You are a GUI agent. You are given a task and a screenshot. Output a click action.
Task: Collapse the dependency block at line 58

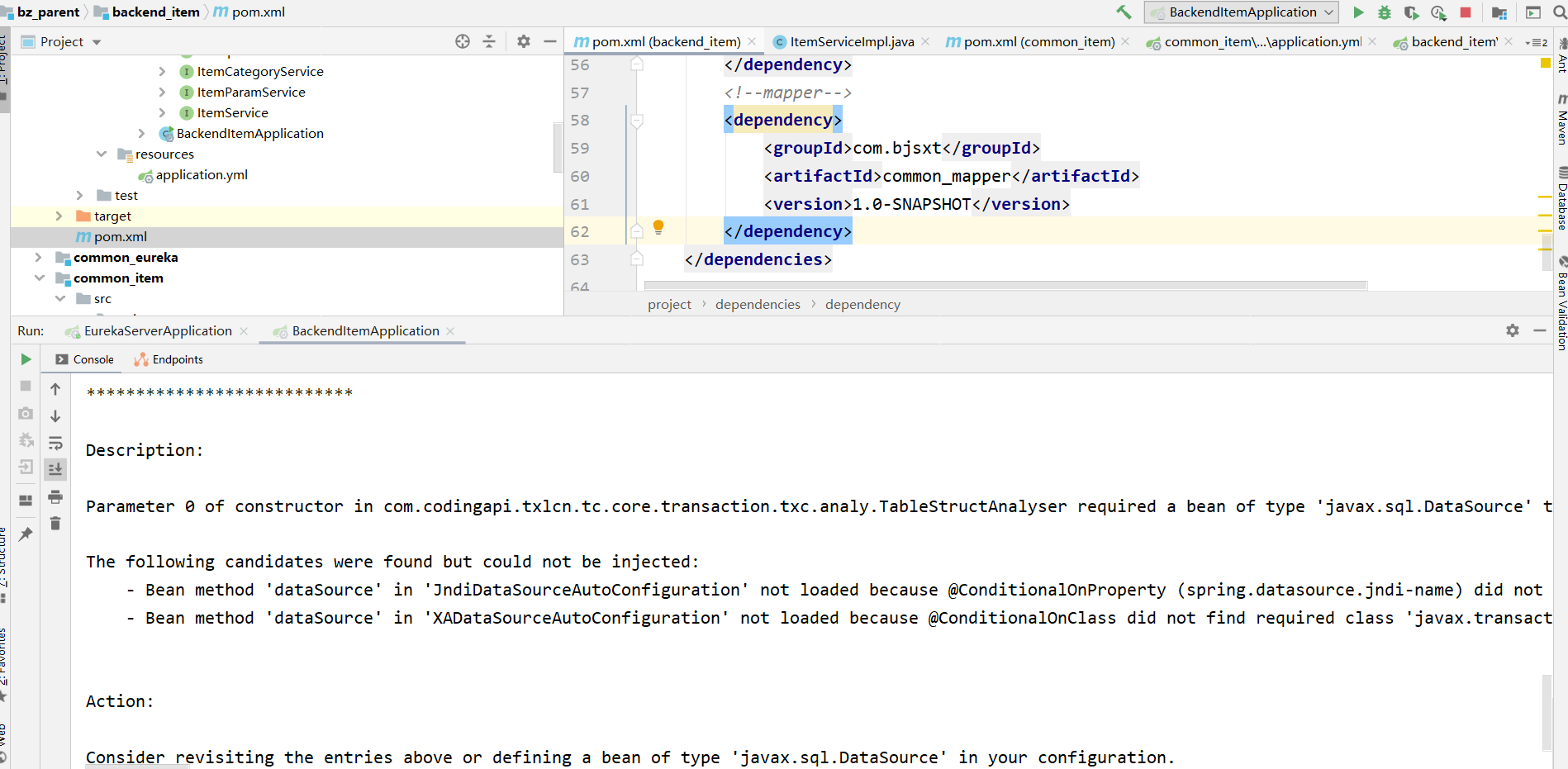coord(637,121)
